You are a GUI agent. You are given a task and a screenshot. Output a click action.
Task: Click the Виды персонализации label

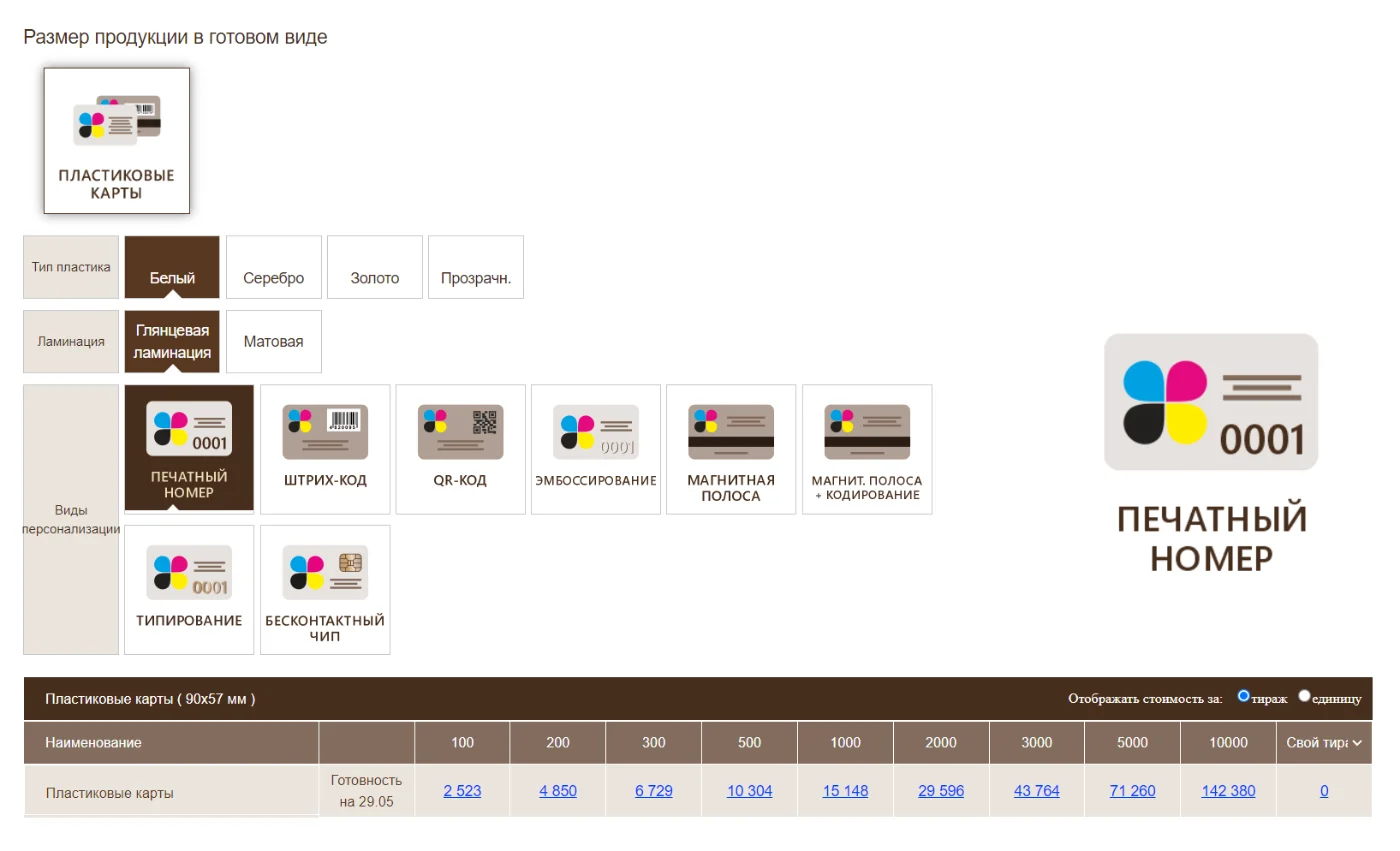pos(71,520)
